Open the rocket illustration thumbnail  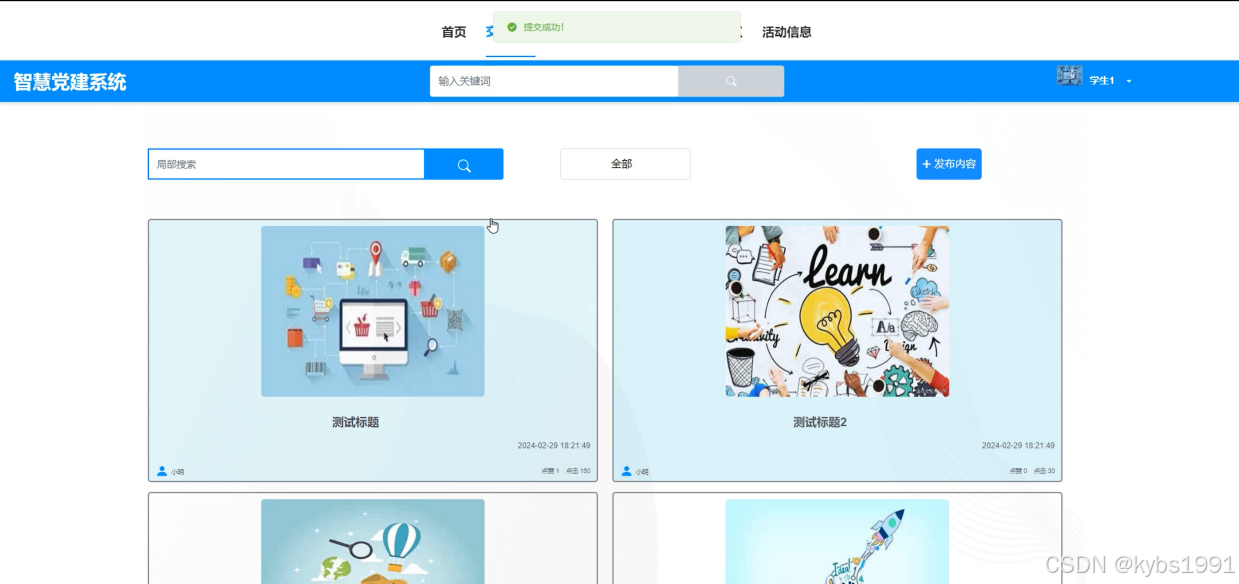pos(837,541)
